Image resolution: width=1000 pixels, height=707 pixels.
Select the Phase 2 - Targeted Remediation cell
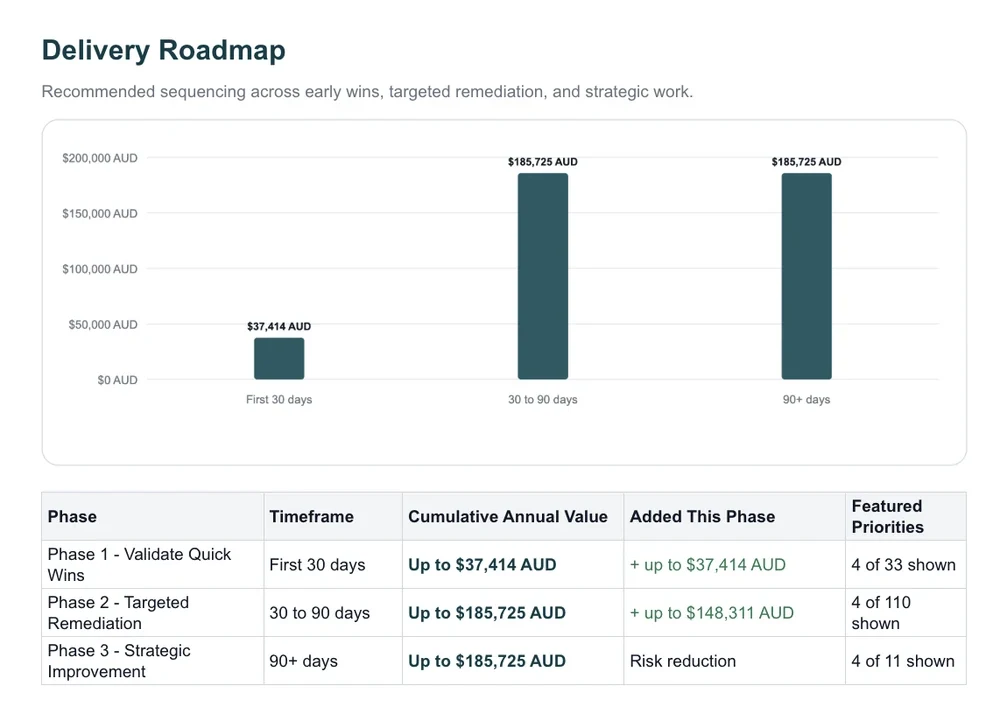tap(153, 613)
